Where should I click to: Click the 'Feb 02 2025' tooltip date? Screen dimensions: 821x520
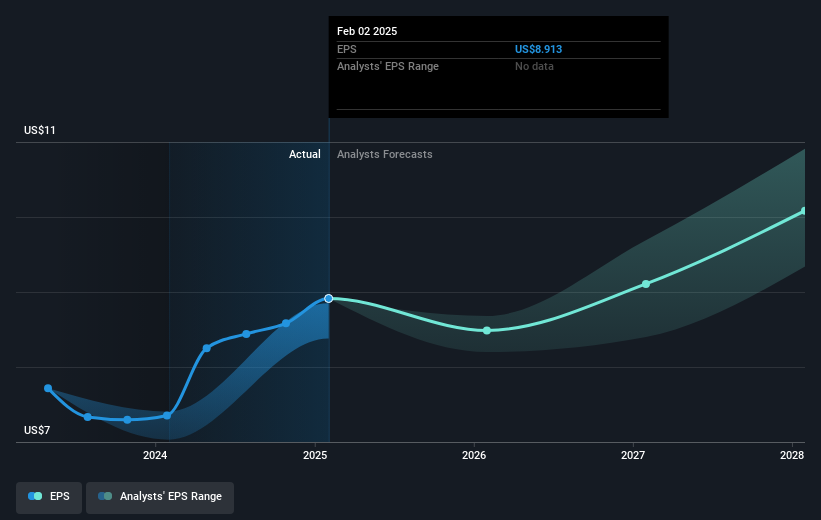[x=367, y=31]
